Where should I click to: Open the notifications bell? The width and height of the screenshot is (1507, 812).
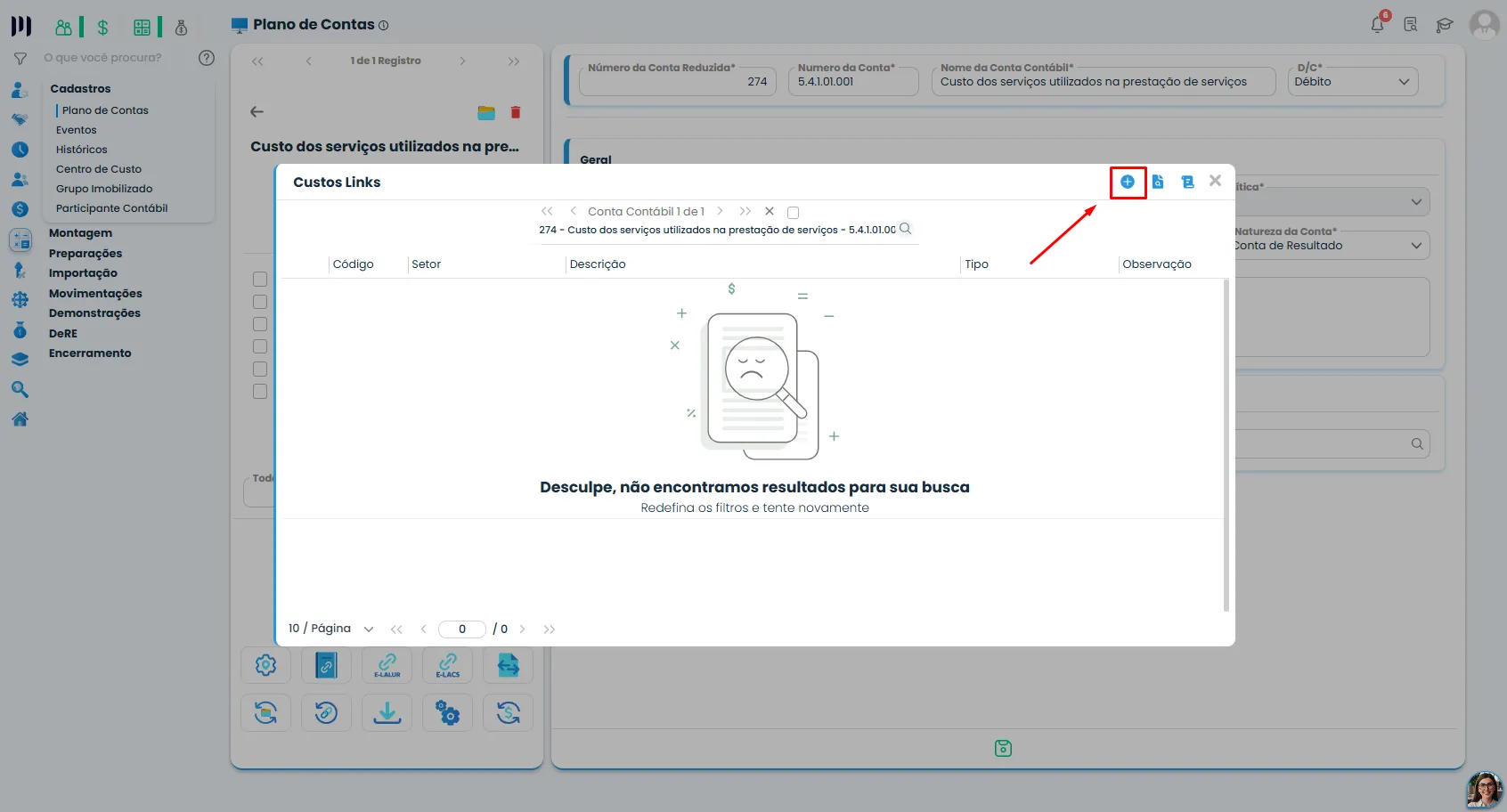(1378, 24)
